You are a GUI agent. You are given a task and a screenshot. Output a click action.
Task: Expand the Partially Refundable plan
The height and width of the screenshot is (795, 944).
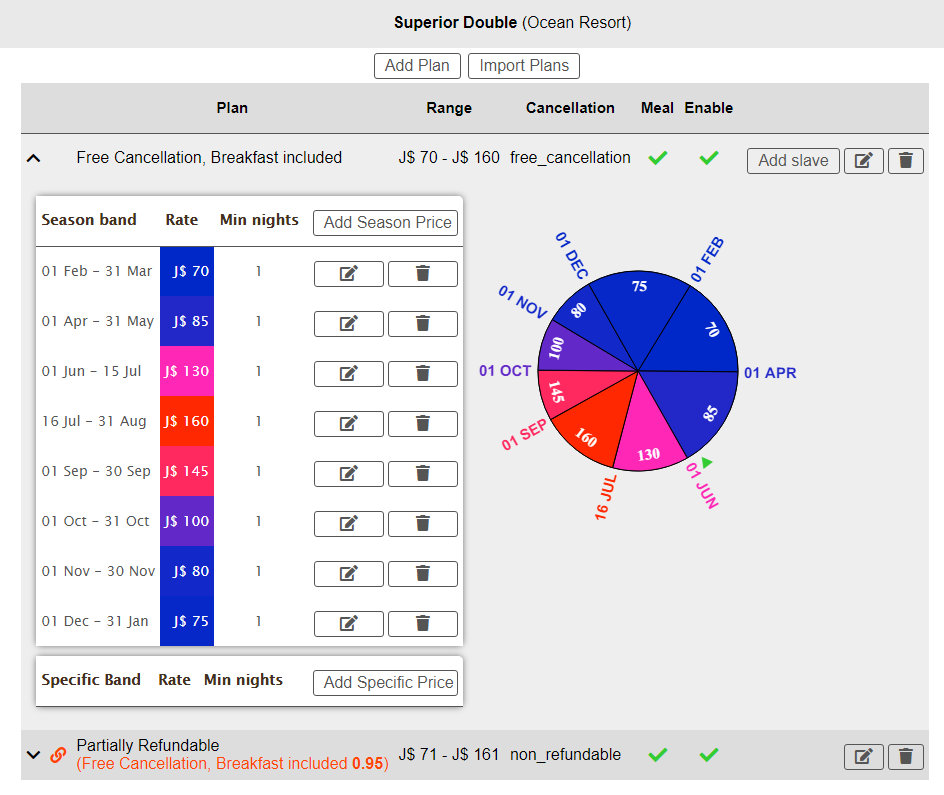pos(34,754)
